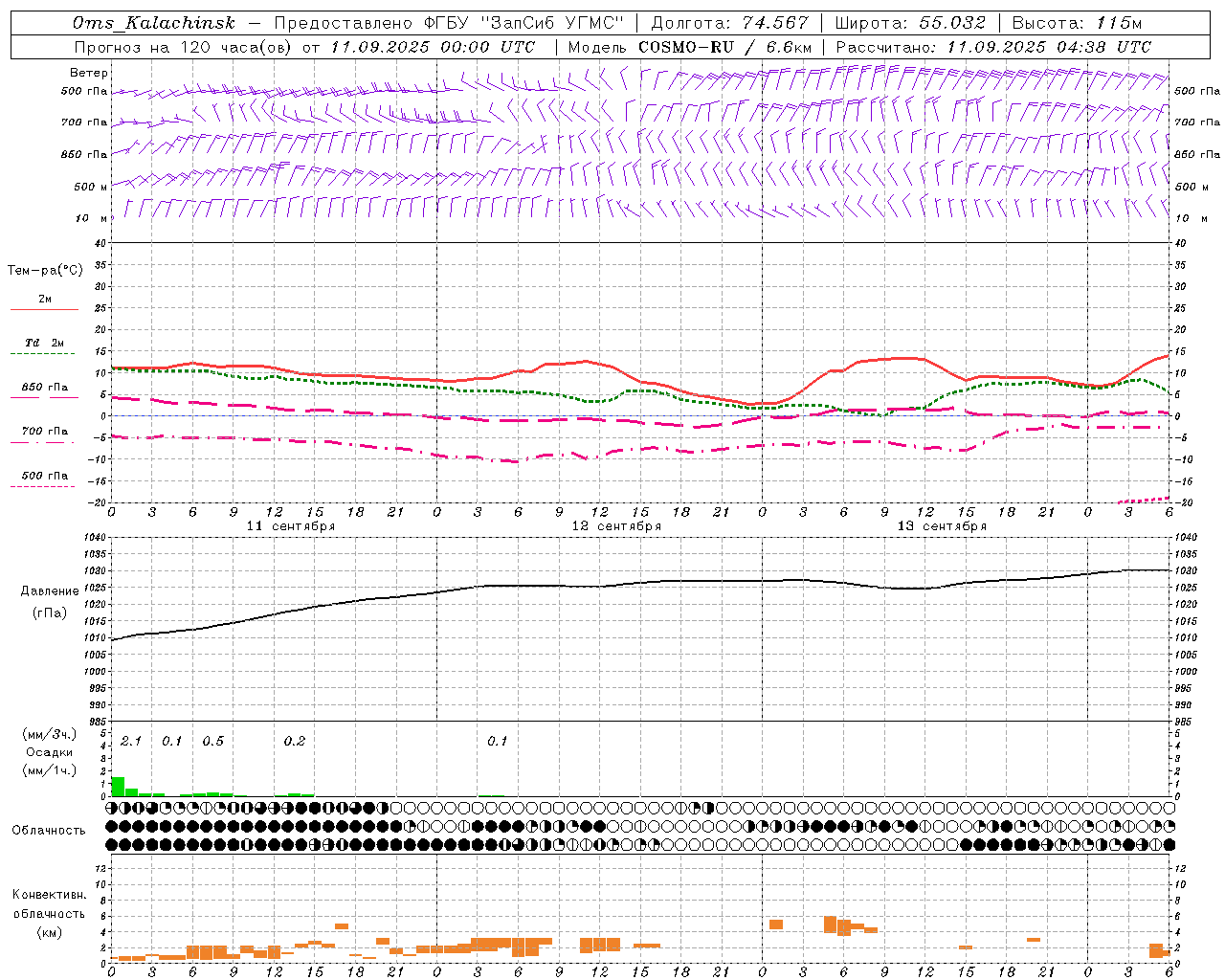Click the Давление pressure panel label
This screenshot has height=980, width=1225.
50,591
